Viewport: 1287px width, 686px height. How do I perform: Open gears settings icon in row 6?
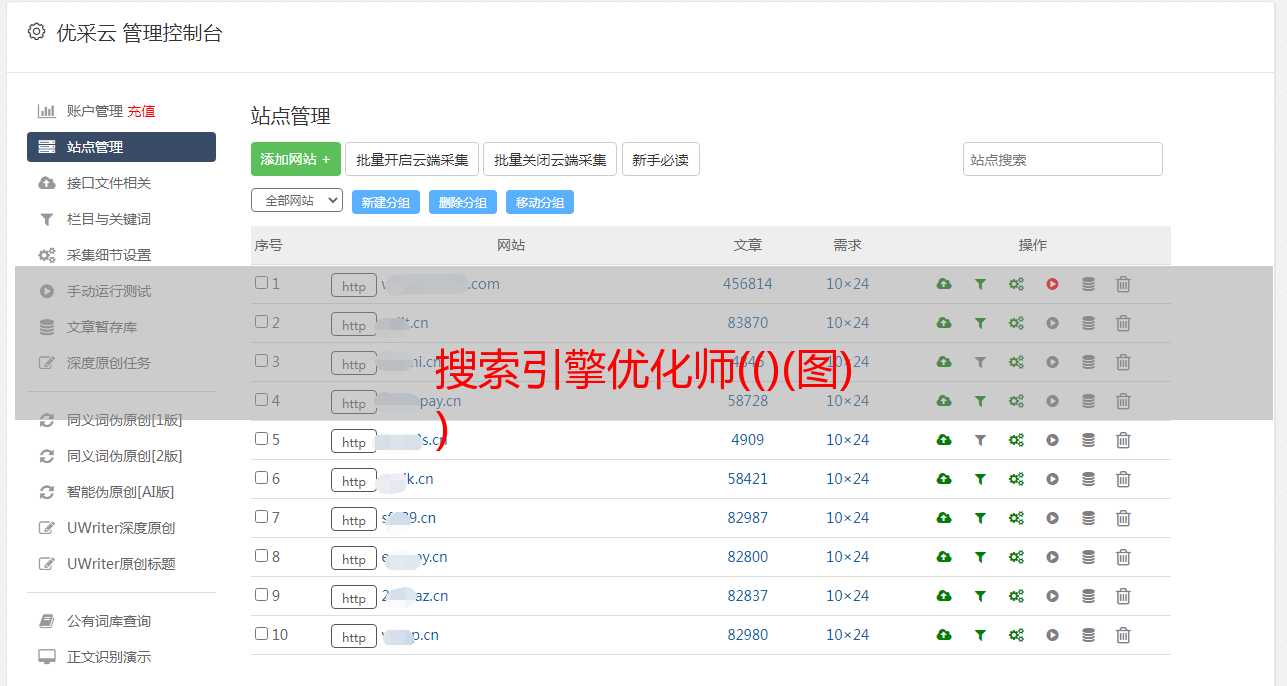[x=1016, y=479]
